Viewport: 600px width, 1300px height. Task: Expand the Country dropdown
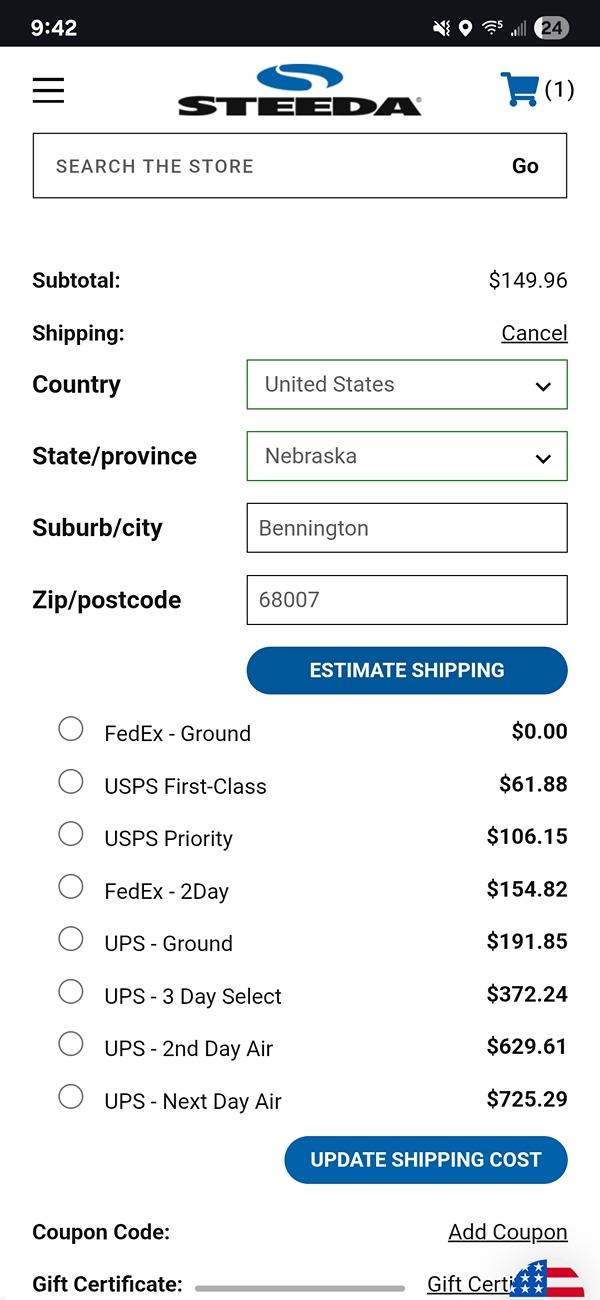(407, 384)
